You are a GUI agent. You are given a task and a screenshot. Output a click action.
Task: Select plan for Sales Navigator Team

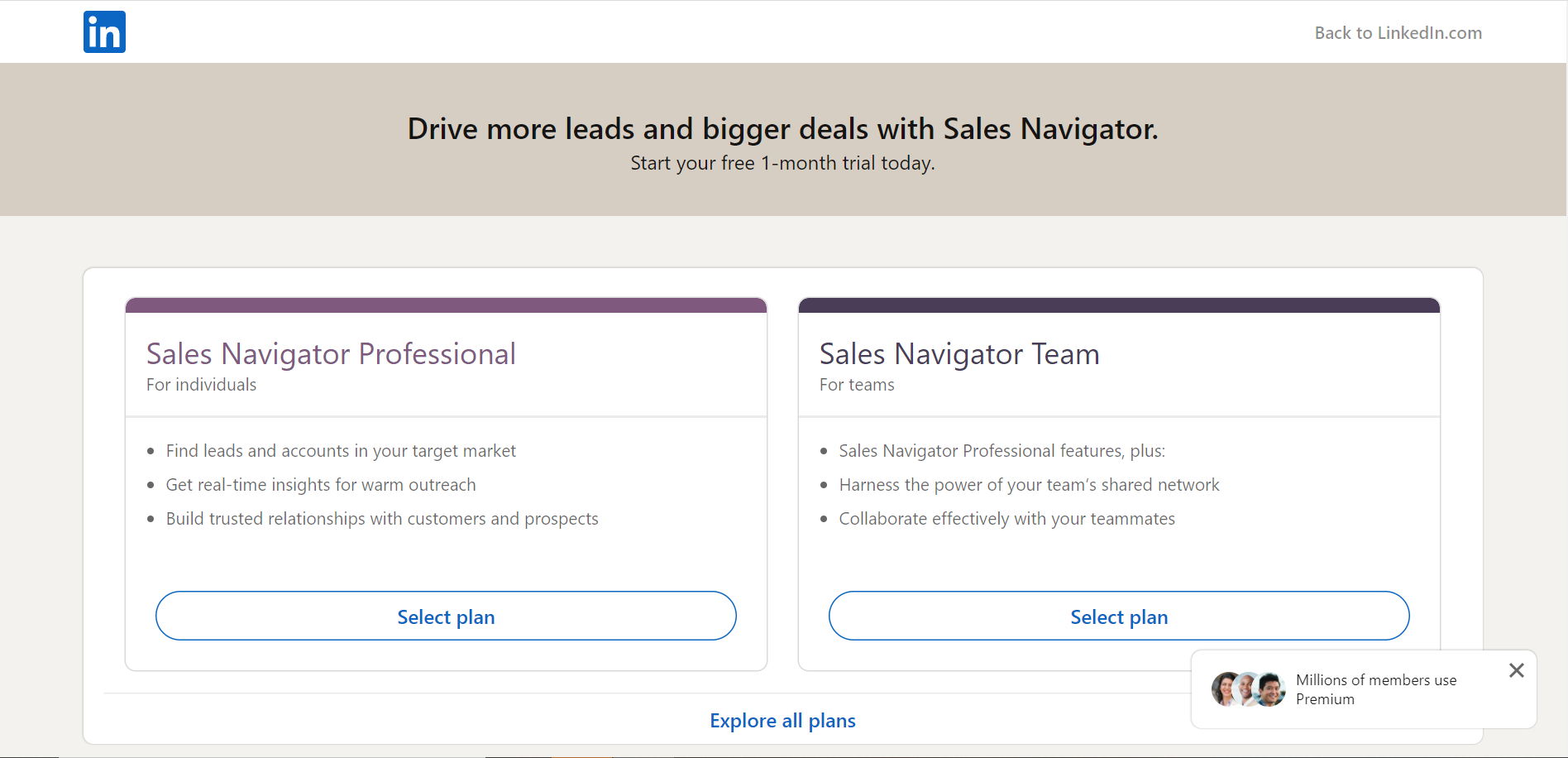(x=1119, y=616)
